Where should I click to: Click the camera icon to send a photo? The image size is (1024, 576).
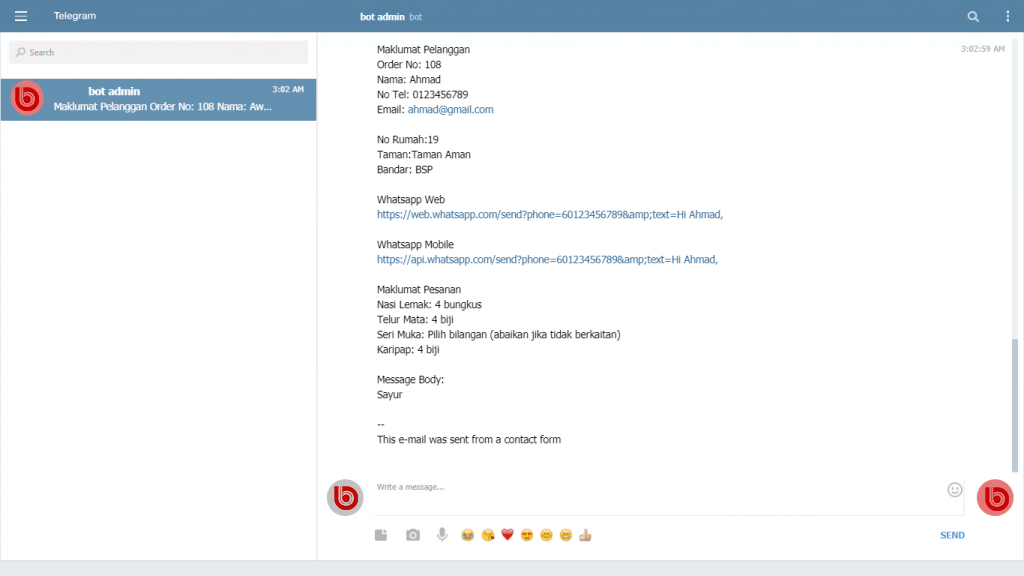[x=413, y=535]
